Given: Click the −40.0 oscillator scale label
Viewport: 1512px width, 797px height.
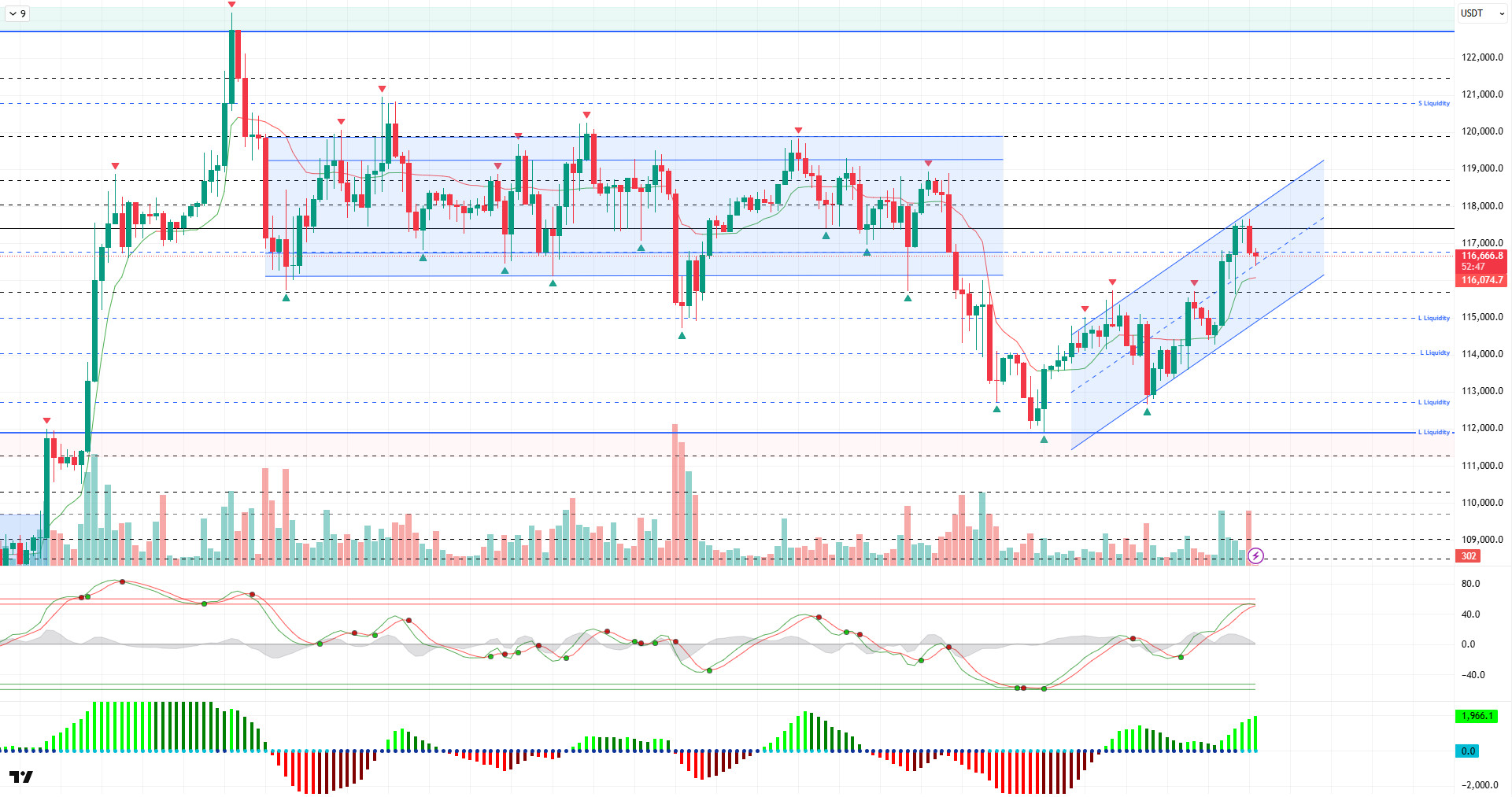Looking at the screenshot, I should [1473, 675].
